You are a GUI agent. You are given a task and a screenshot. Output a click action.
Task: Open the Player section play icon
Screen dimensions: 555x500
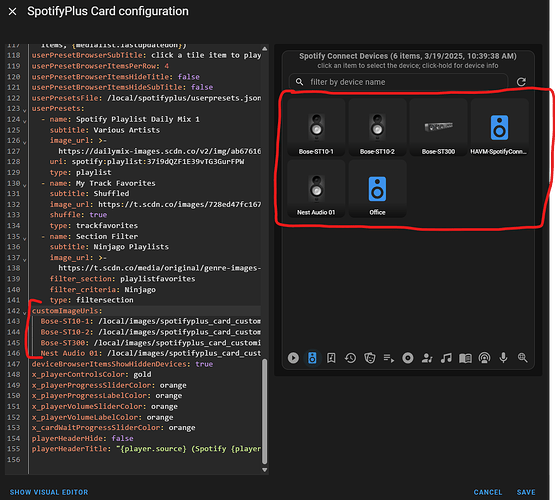(x=293, y=358)
